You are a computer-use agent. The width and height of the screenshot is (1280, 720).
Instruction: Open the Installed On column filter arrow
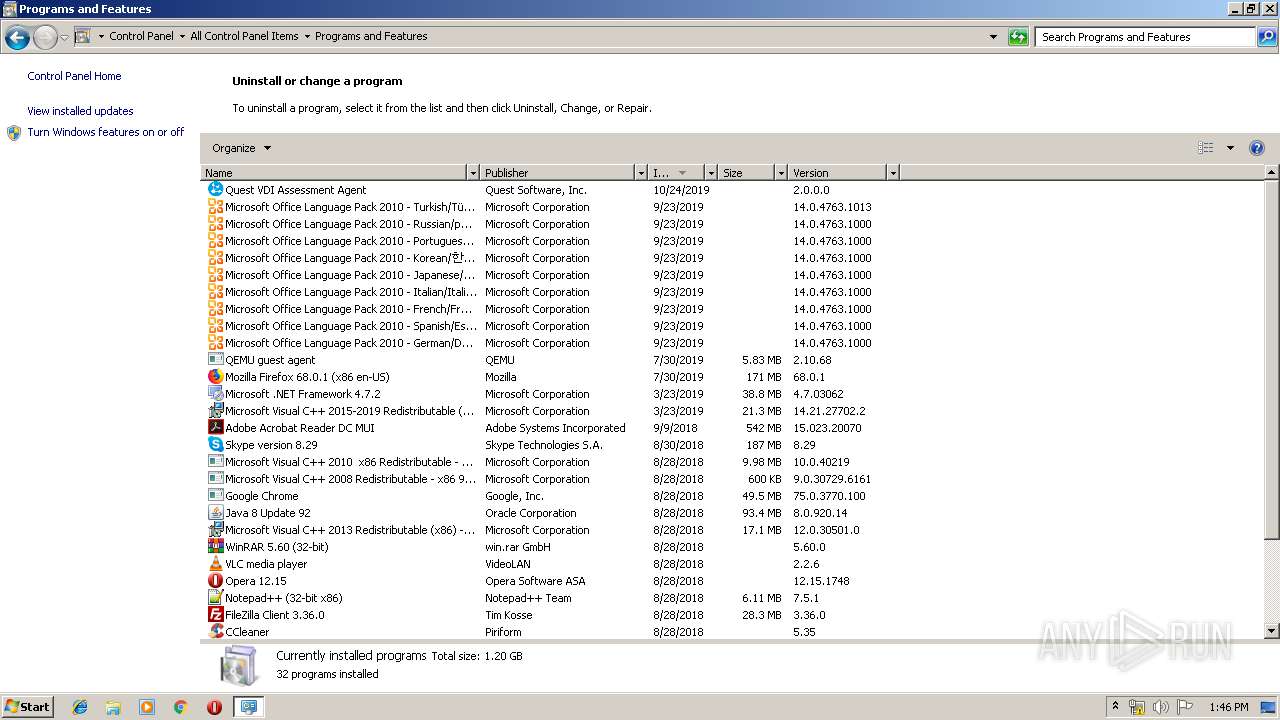pyautogui.click(x=711, y=173)
